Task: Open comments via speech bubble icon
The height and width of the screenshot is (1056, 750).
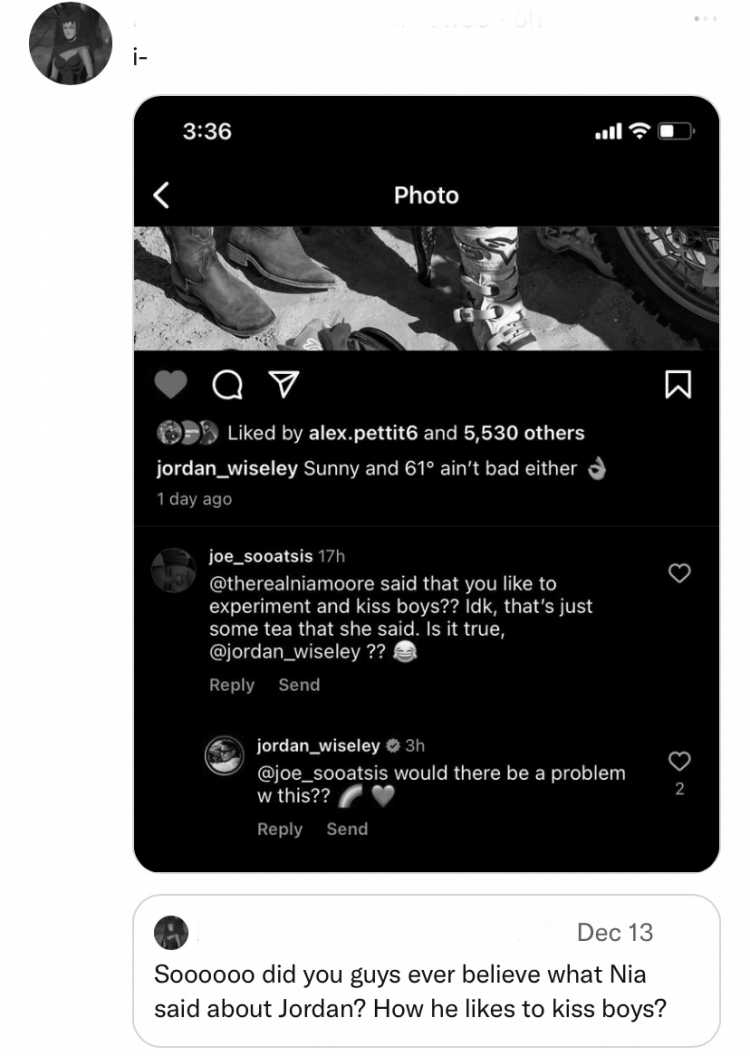Action: tap(227, 385)
